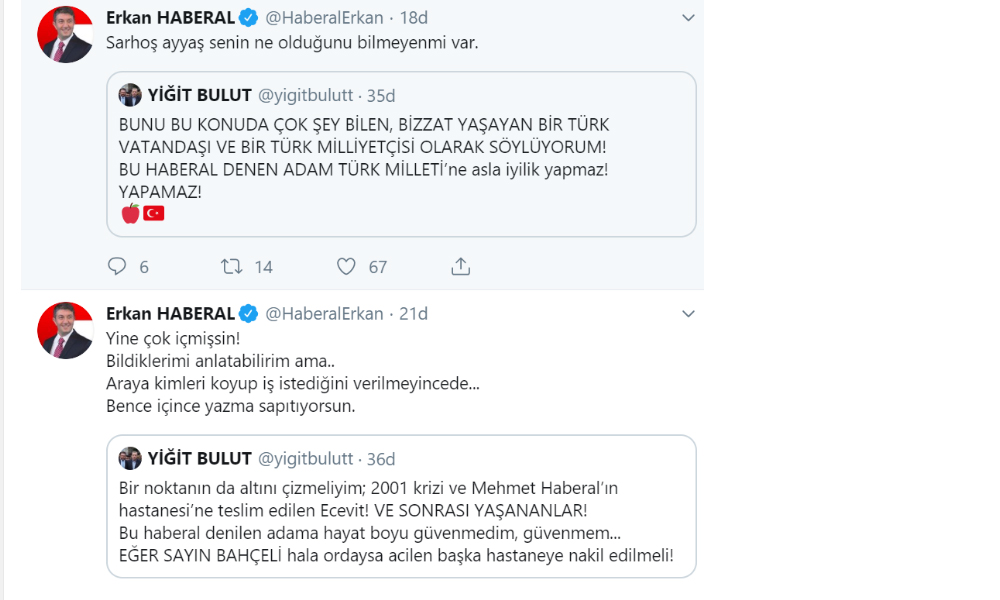Expand the options chevron on the 21d tweet
1000x600 pixels.
[687, 314]
